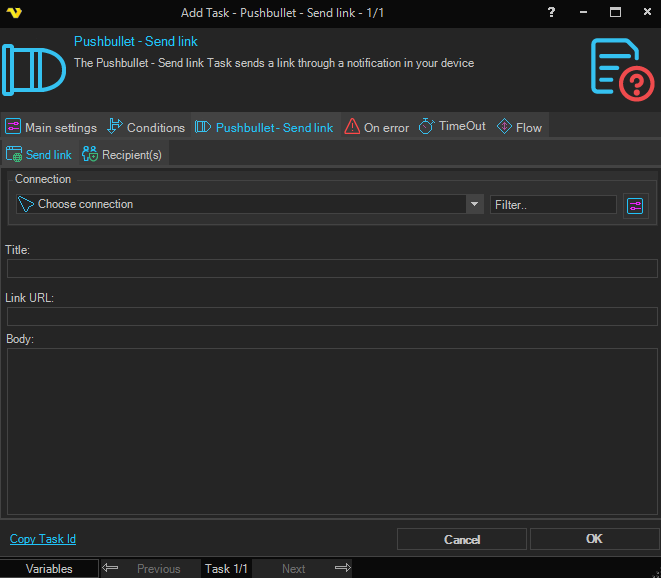
Task: Click the Pushbullet bullet logo icon
Action: [x=33, y=69]
